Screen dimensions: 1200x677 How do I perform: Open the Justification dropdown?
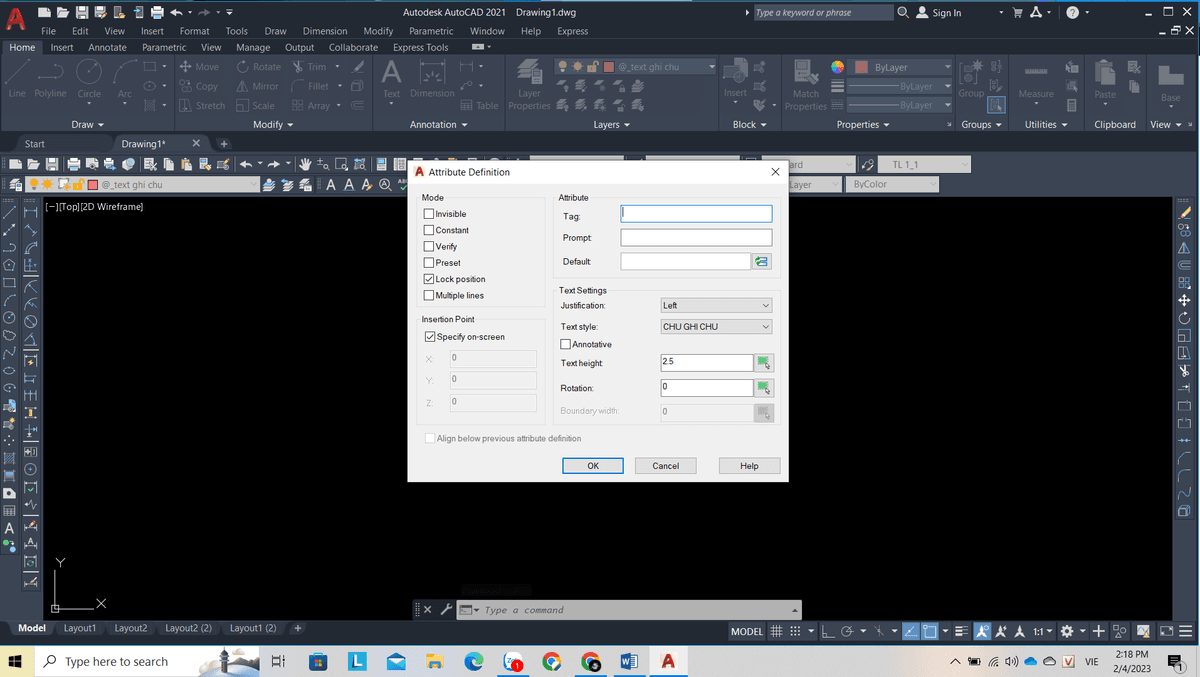[x=716, y=305]
